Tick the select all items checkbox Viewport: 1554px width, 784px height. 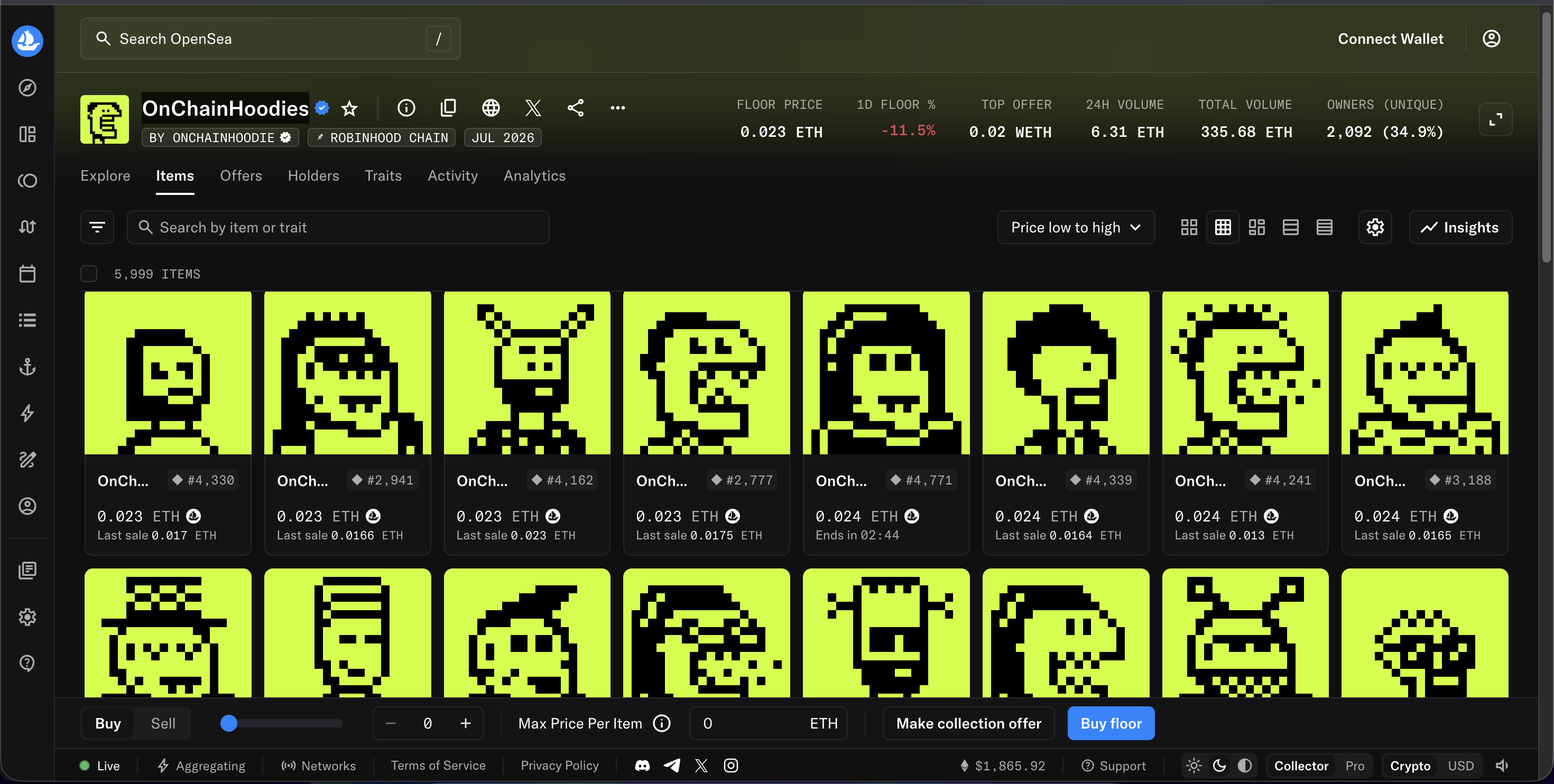point(89,274)
